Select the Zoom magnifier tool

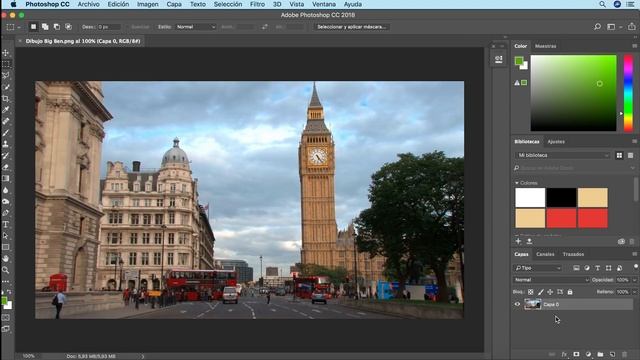point(6,270)
